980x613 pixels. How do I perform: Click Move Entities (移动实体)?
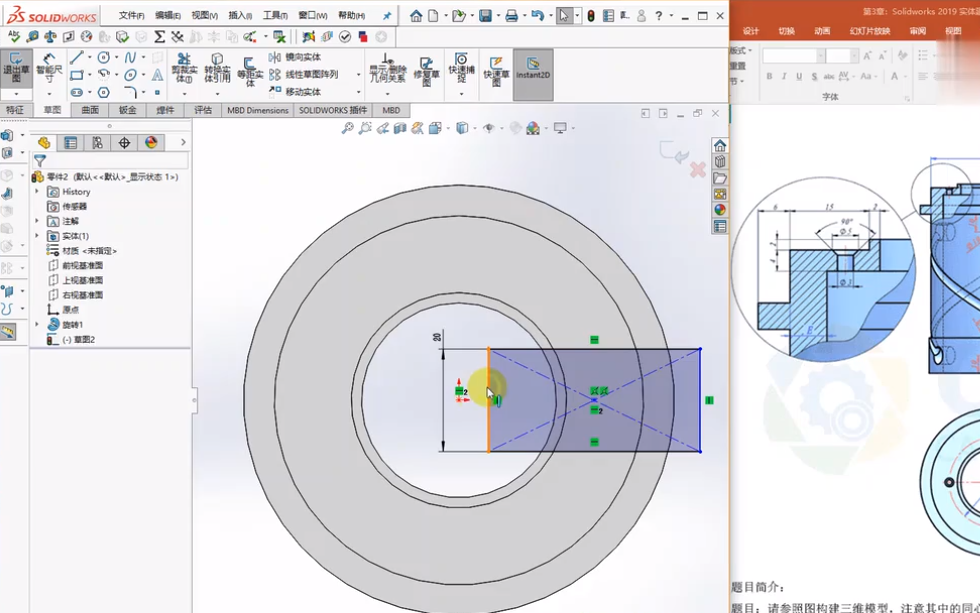(x=295, y=92)
